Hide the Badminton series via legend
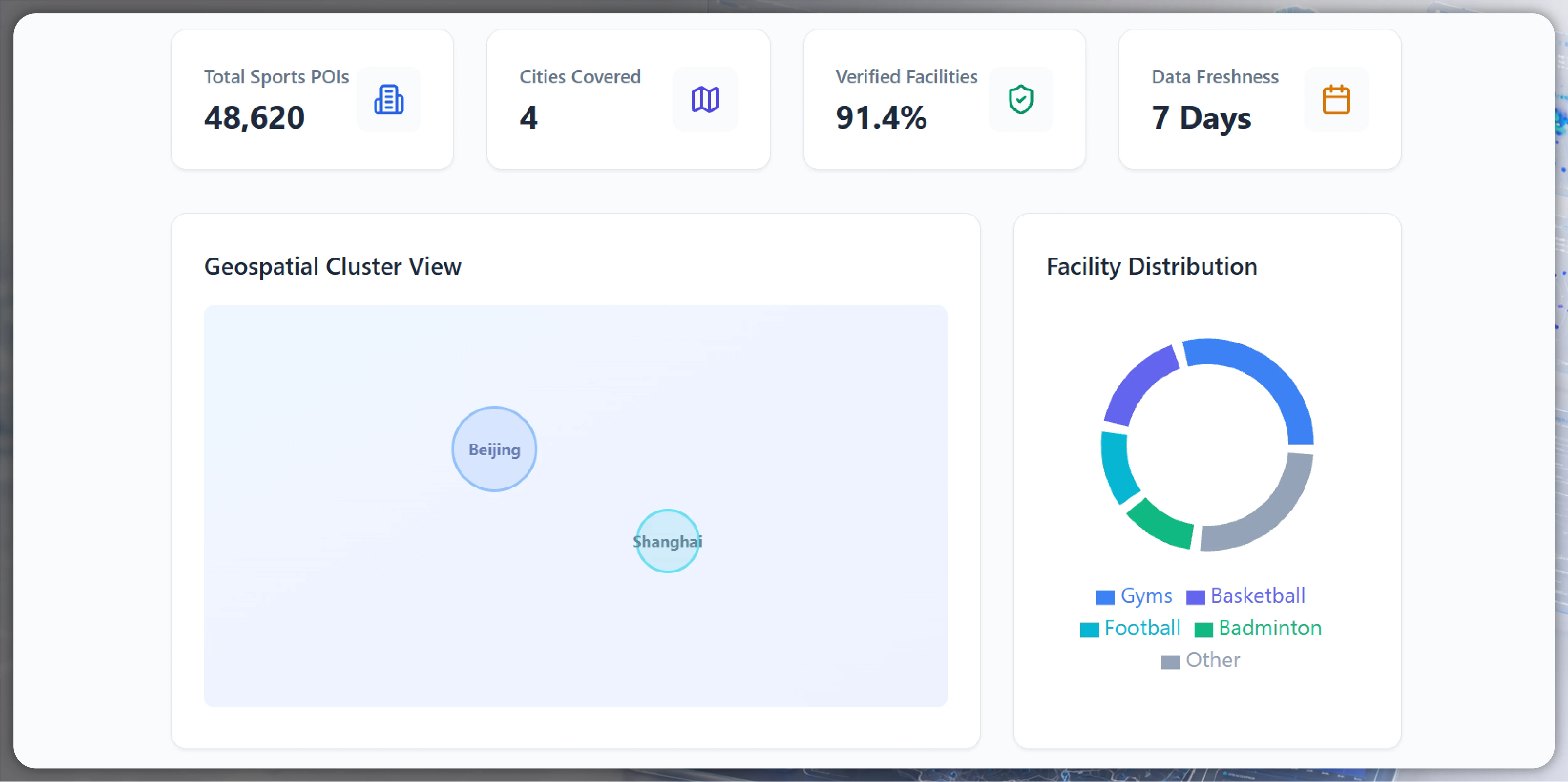This screenshot has height=782, width=1568. [1258, 628]
